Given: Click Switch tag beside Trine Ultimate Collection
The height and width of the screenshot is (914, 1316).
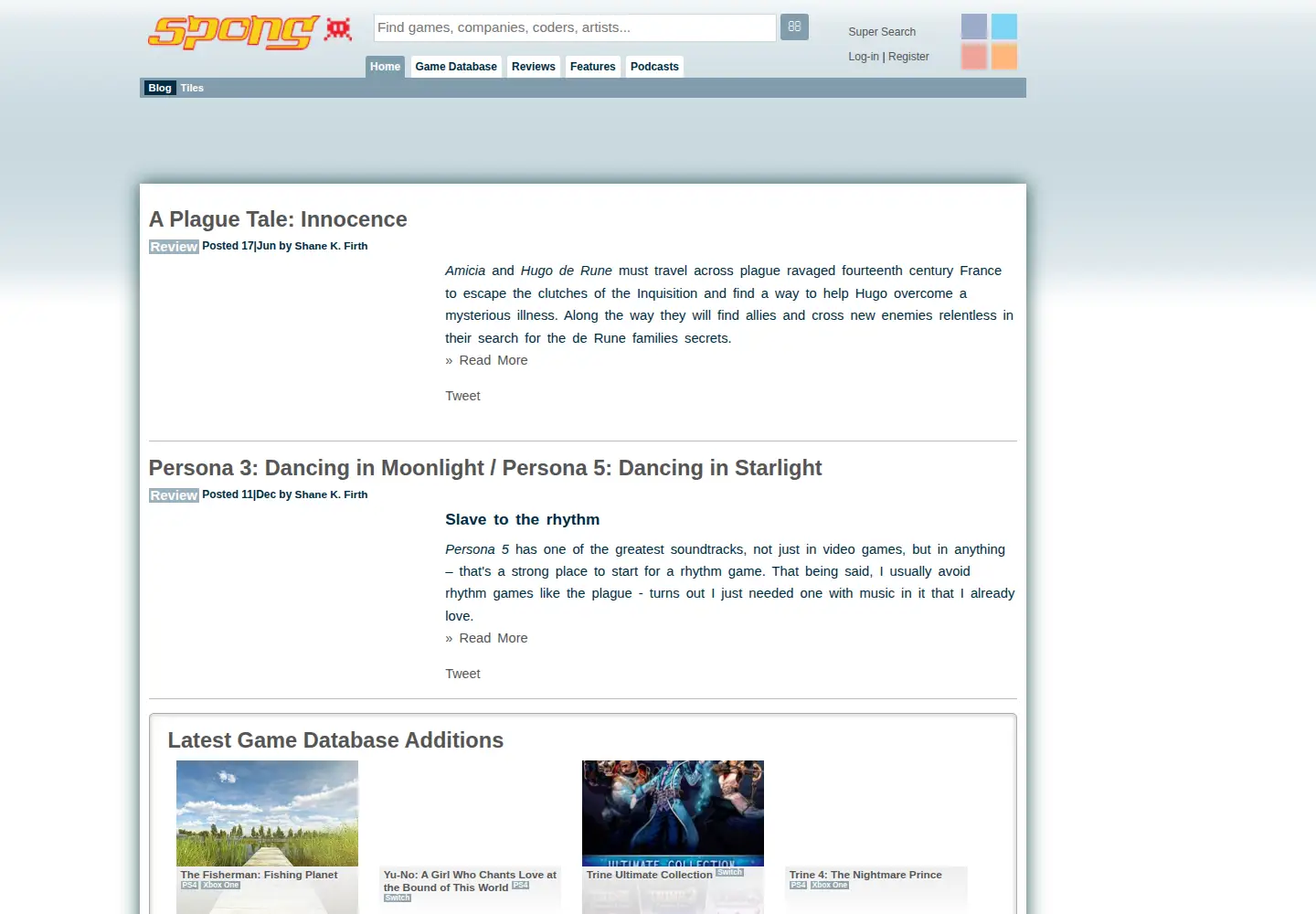Looking at the screenshot, I should pyautogui.click(x=729, y=873).
